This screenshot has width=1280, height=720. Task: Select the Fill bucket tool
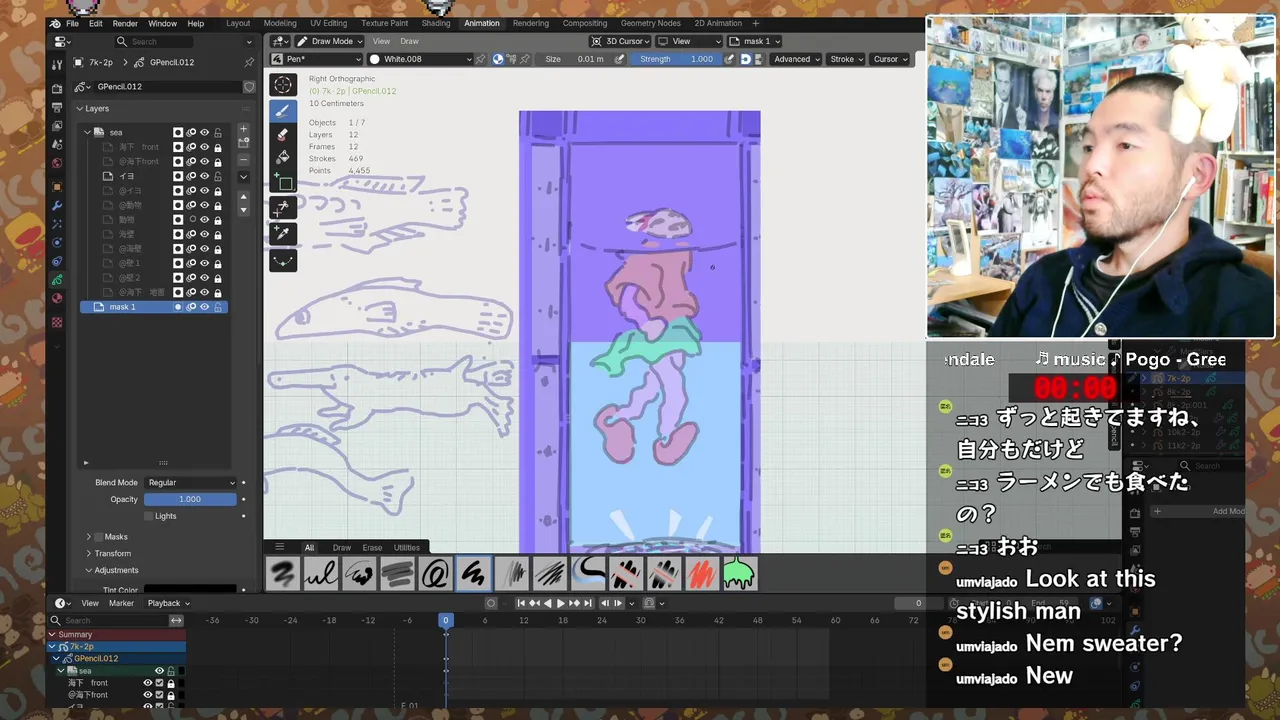[x=283, y=158]
